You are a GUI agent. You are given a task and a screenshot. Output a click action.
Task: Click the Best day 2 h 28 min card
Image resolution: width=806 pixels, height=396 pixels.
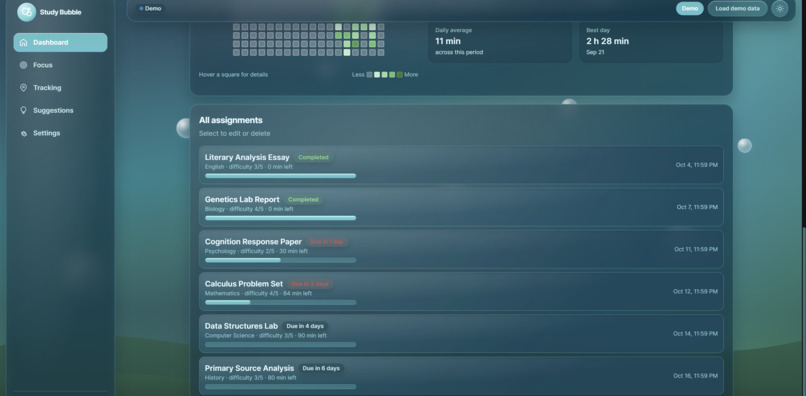651,41
